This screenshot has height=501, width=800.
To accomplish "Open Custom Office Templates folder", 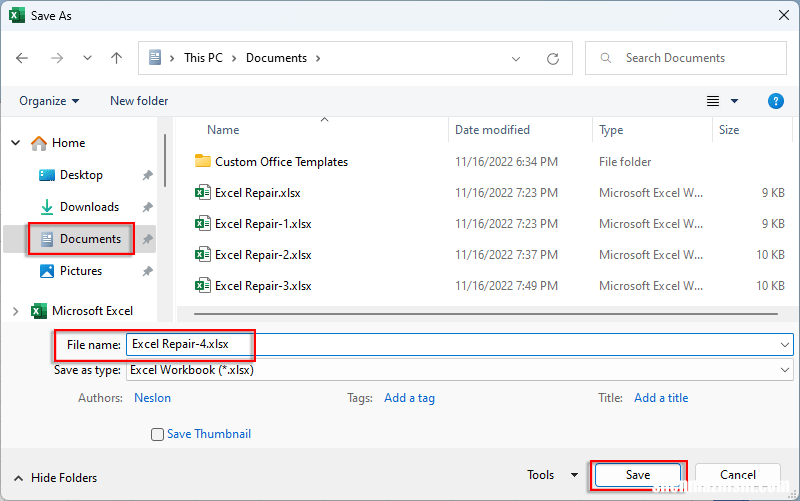I will pyautogui.click(x=281, y=162).
